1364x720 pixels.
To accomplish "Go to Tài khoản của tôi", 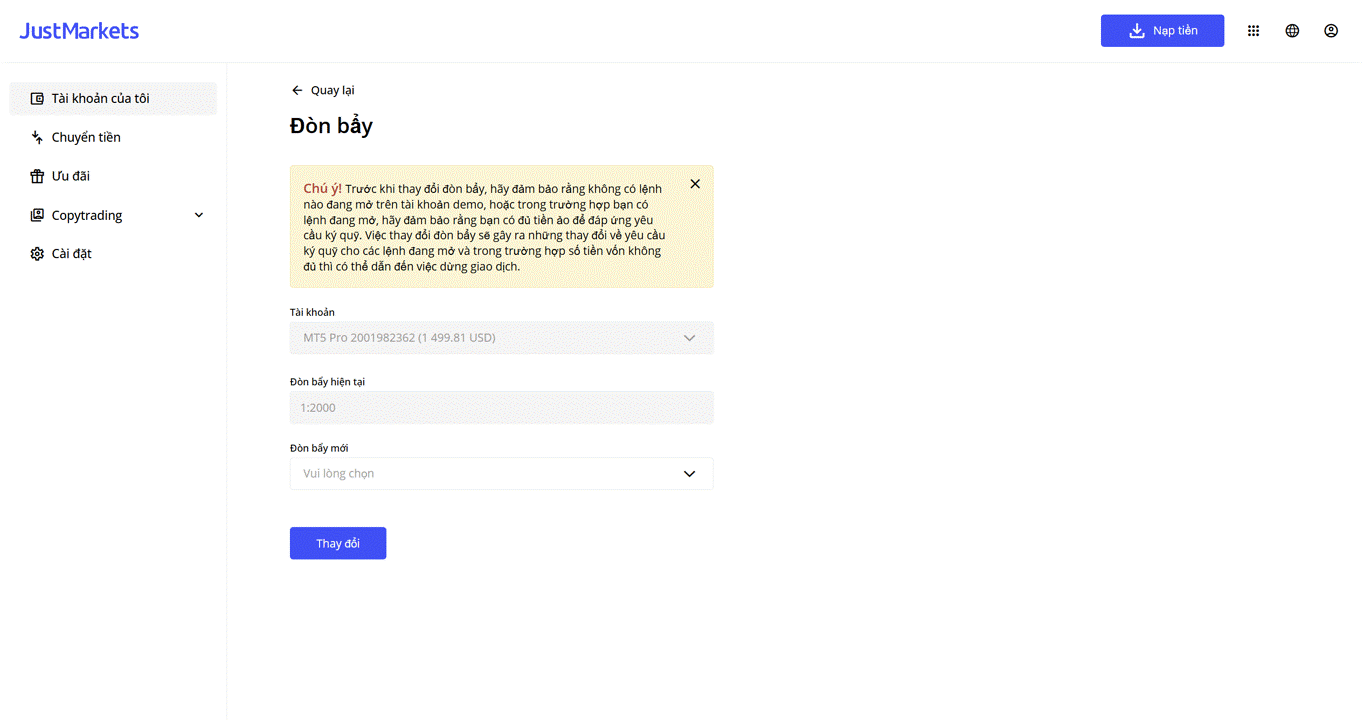I will 113,98.
